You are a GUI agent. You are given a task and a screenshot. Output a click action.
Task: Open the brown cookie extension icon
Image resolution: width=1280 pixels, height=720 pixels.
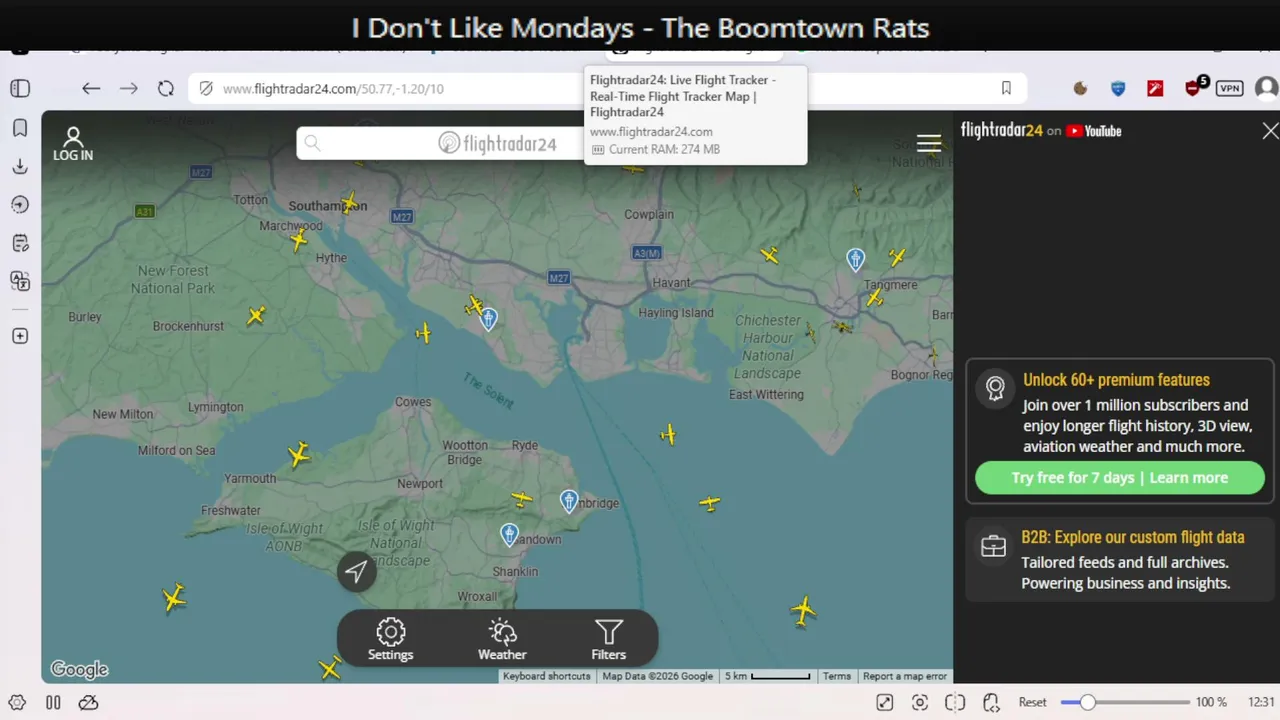point(1080,88)
